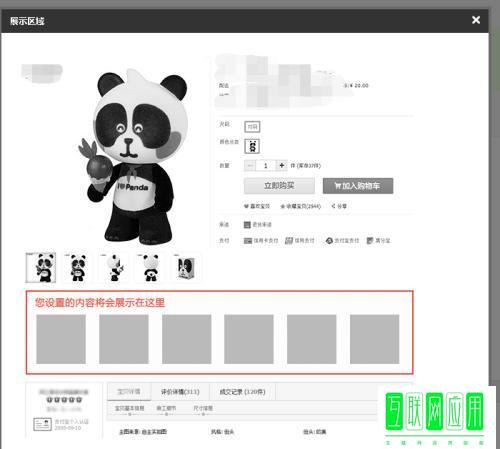Select the boxed panda thumbnail image
Screen dimensions: 500x449
pos(186,268)
